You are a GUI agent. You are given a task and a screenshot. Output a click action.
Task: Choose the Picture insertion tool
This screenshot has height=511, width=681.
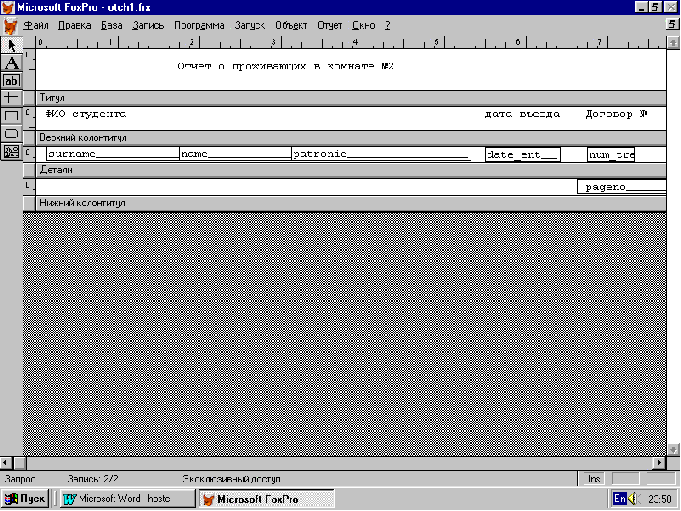(x=11, y=152)
